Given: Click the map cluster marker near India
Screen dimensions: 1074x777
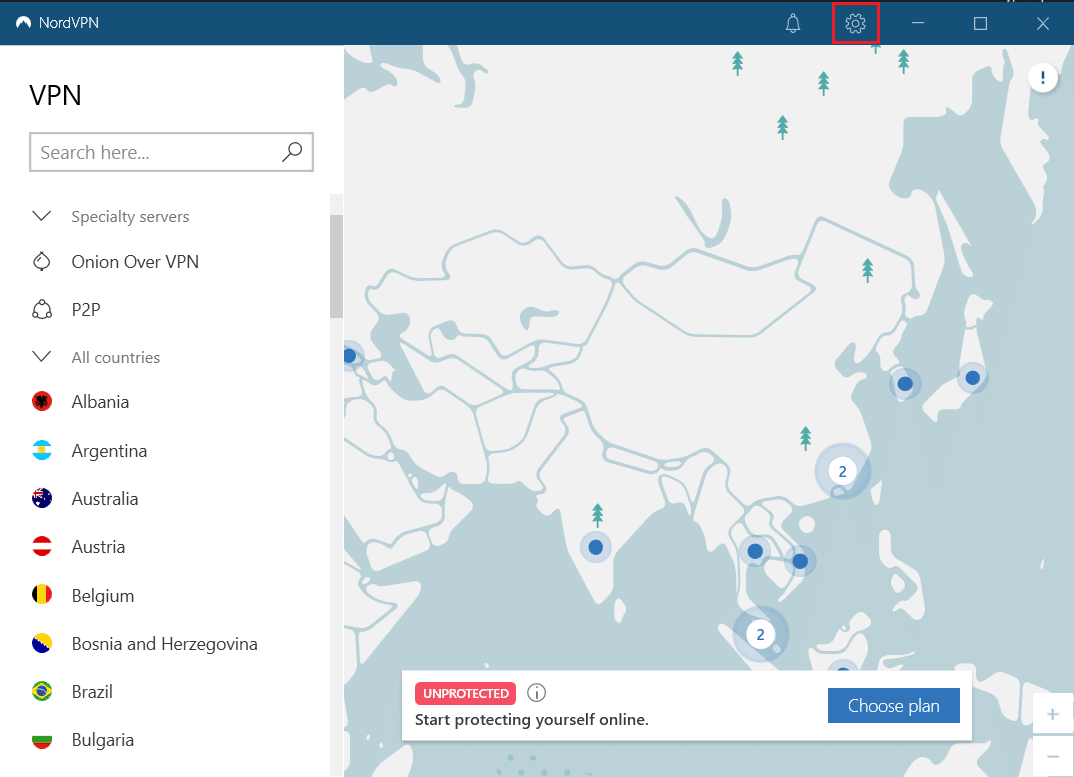Looking at the screenshot, I should point(596,547).
